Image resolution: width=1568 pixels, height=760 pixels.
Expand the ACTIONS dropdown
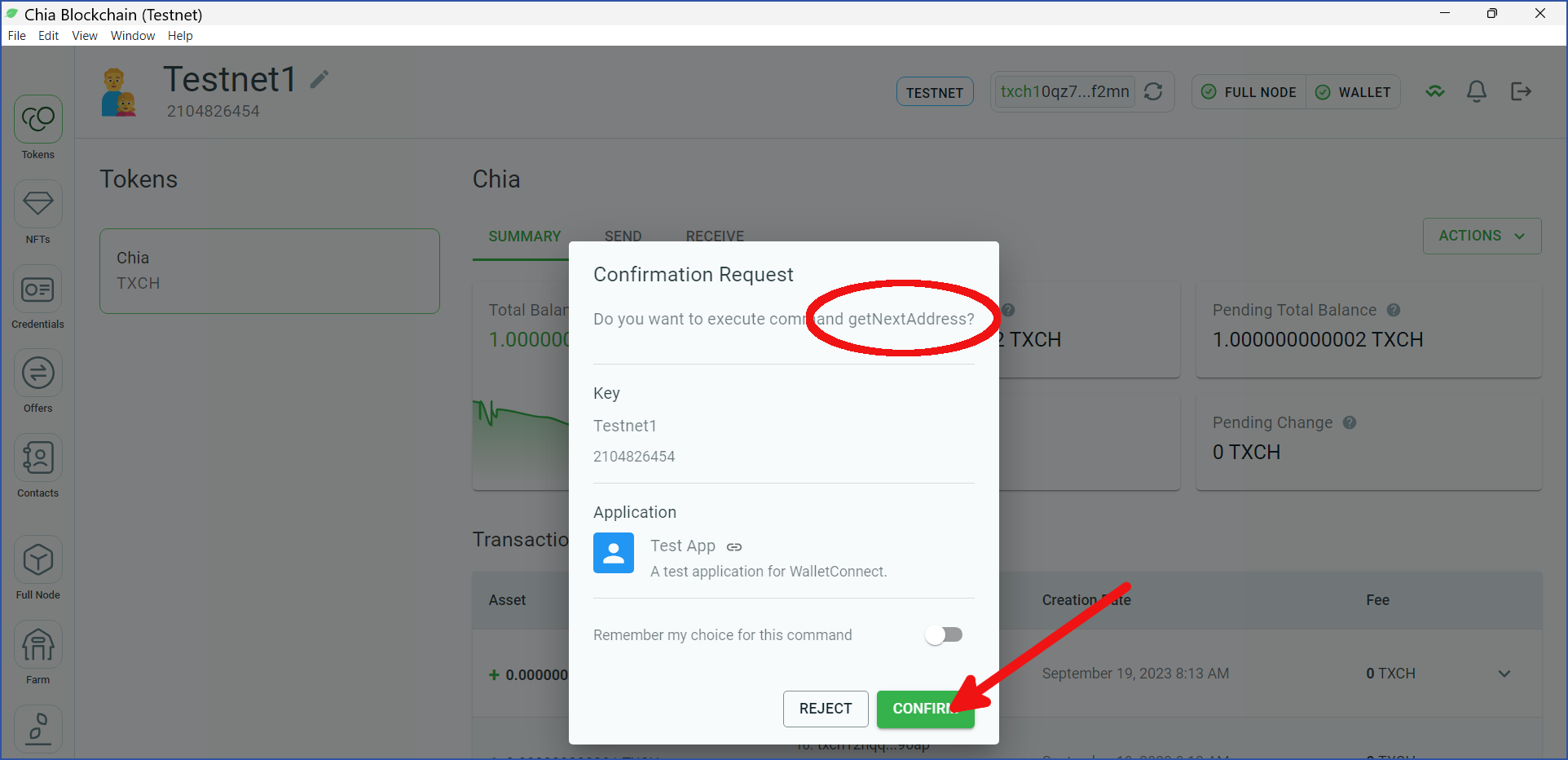coord(1482,236)
